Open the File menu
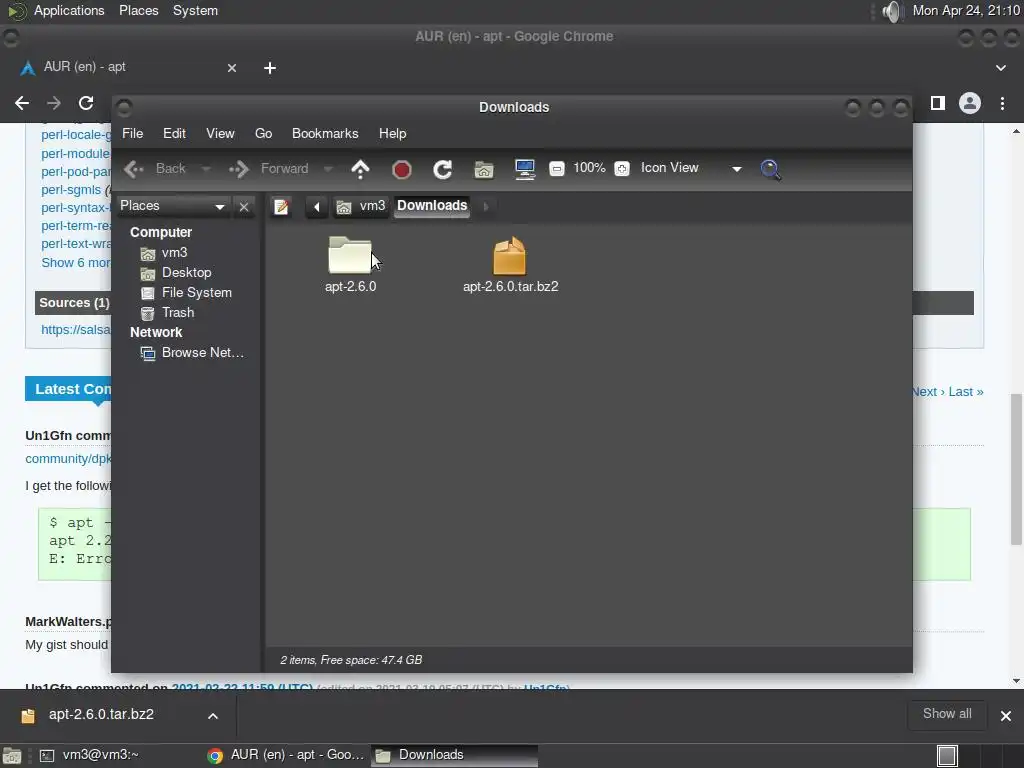Screen dimensions: 1024x768 (133, 133)
